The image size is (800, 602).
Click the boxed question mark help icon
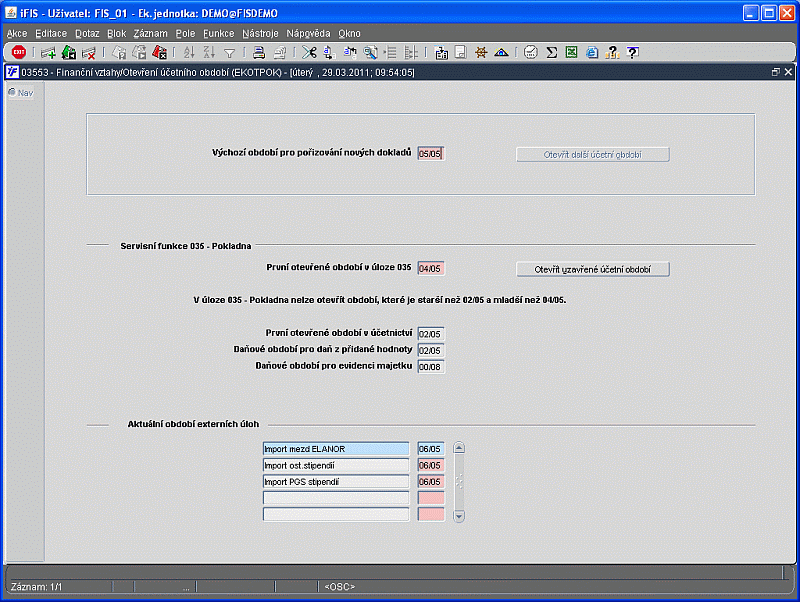click(x=633, y=52)
